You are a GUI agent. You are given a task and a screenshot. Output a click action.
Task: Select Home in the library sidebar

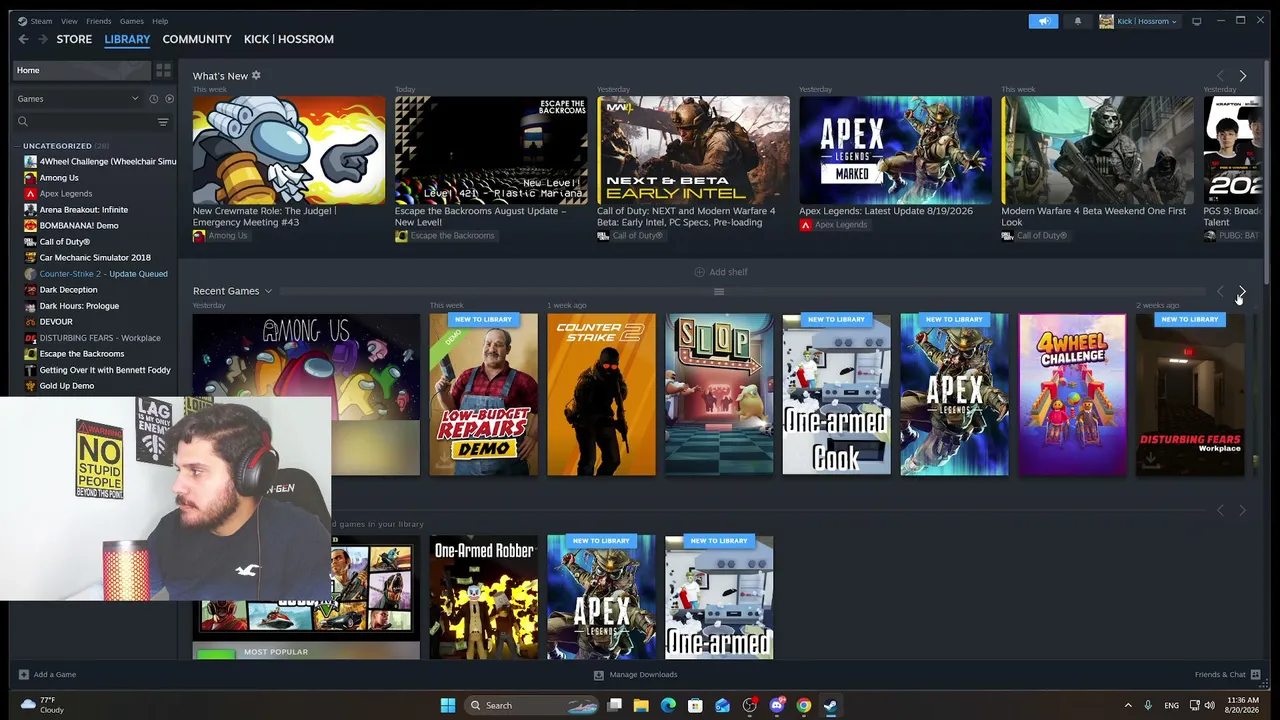(x=82, y=70)
